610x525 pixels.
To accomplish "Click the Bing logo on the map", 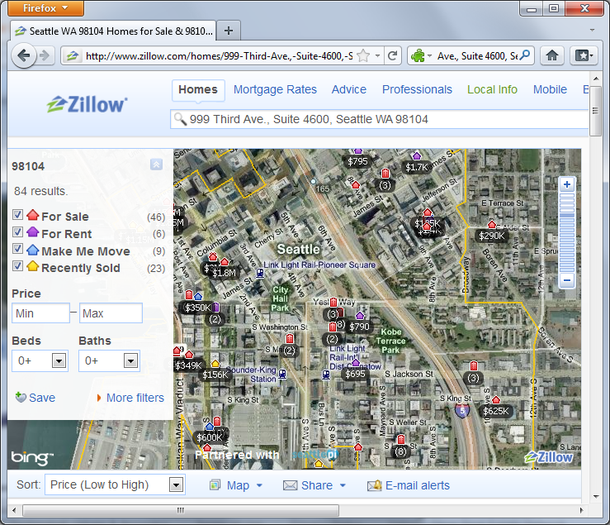I will pos(31,457).
